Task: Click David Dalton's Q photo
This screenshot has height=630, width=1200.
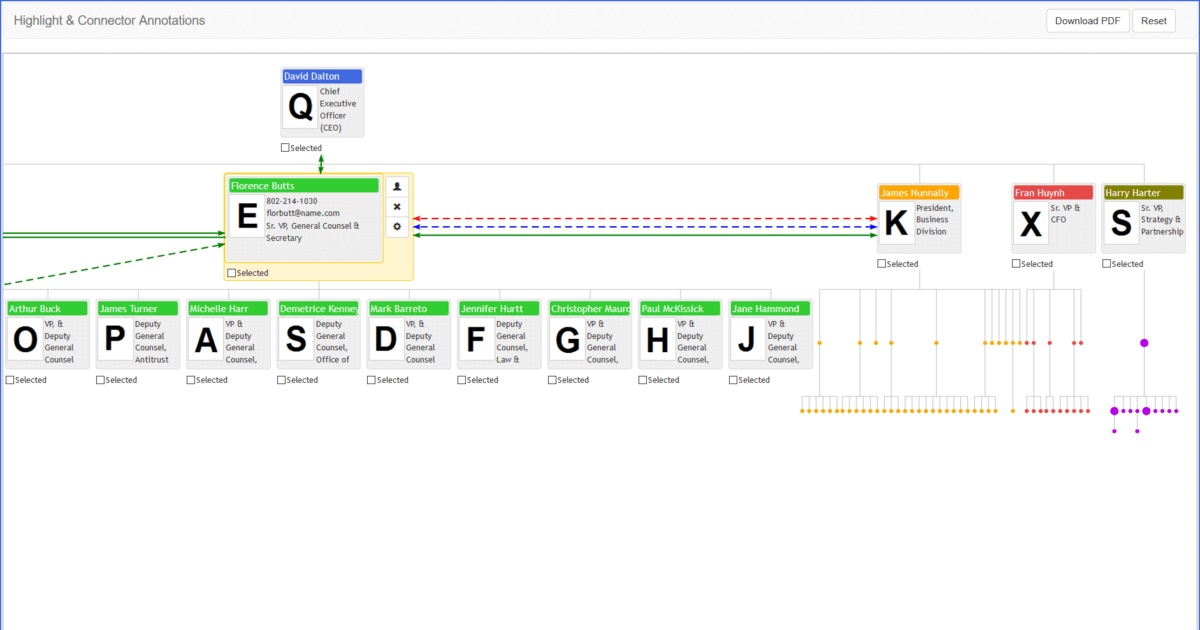Action: (x=301, y=106)
